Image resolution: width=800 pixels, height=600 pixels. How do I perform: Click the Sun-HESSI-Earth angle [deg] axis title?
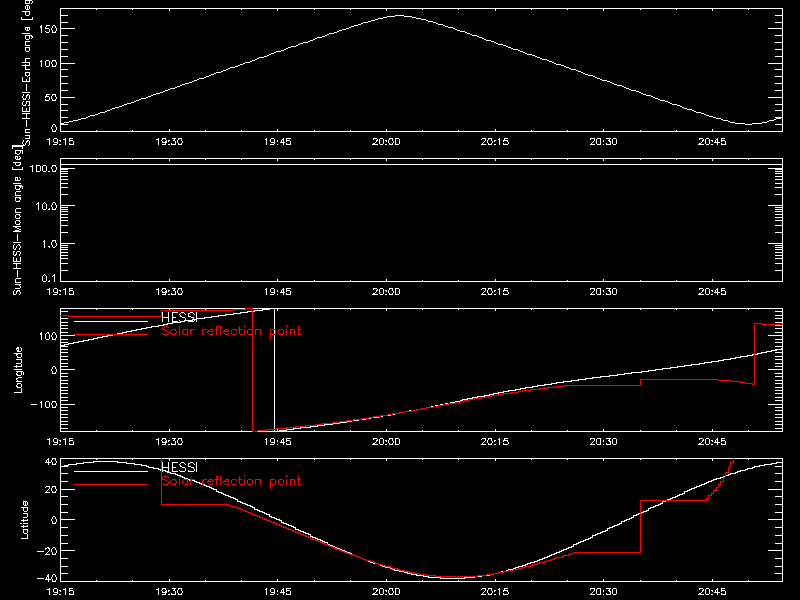28,73
